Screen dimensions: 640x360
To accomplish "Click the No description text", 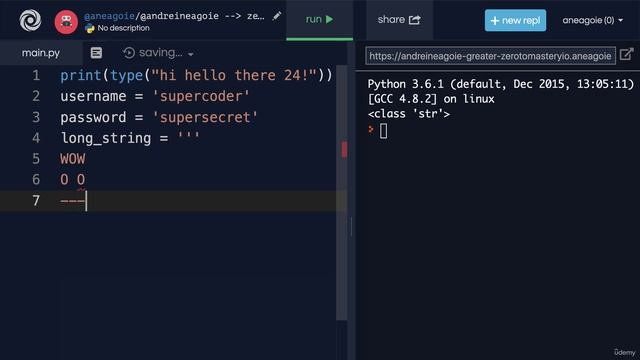I will [123, 28].
